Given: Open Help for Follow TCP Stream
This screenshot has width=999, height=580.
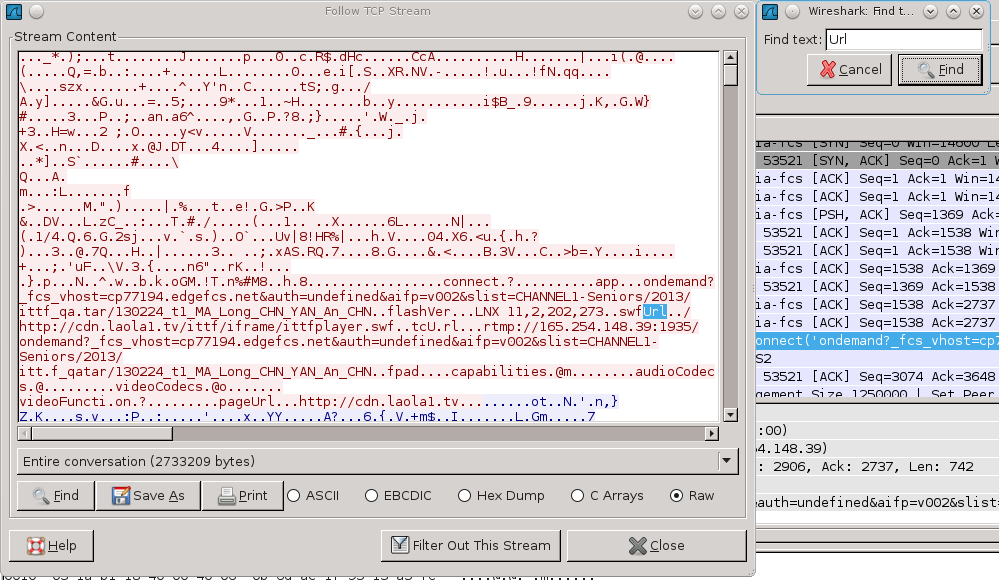Looking at the screenshot, I should pyautogui.click(x=52, y=546).
